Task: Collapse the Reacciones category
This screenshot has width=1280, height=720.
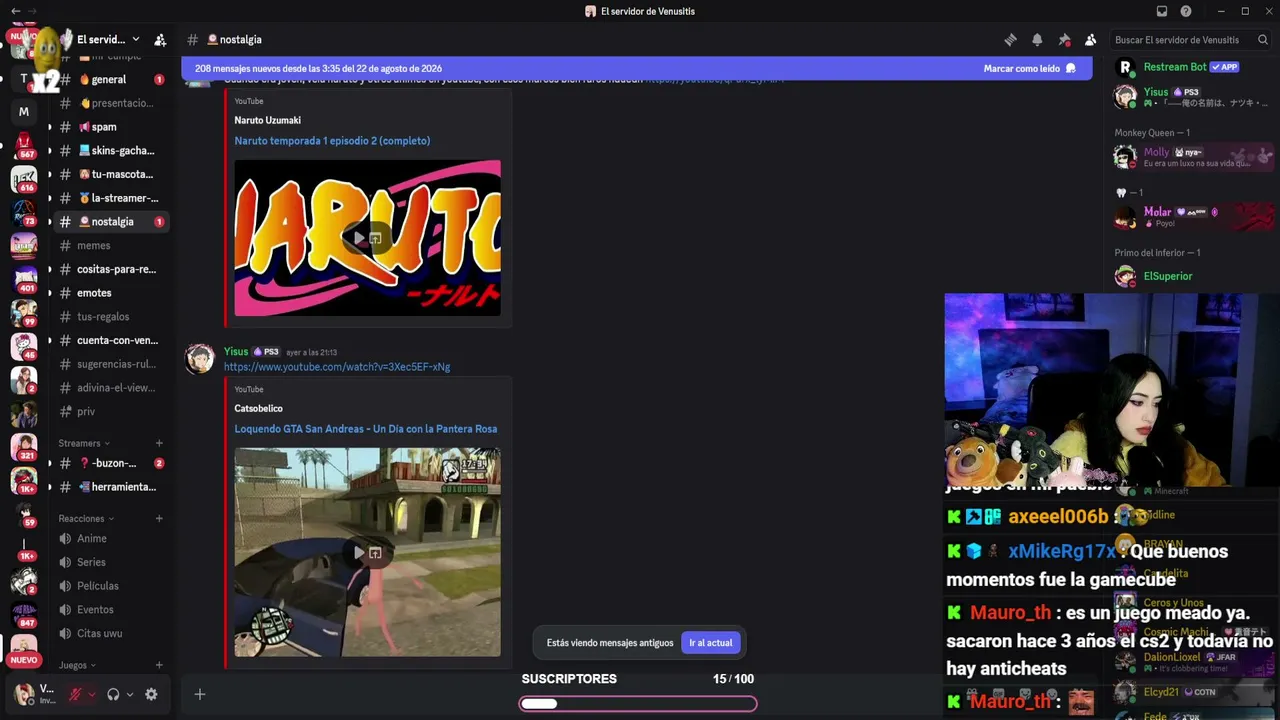Action: 86,519
